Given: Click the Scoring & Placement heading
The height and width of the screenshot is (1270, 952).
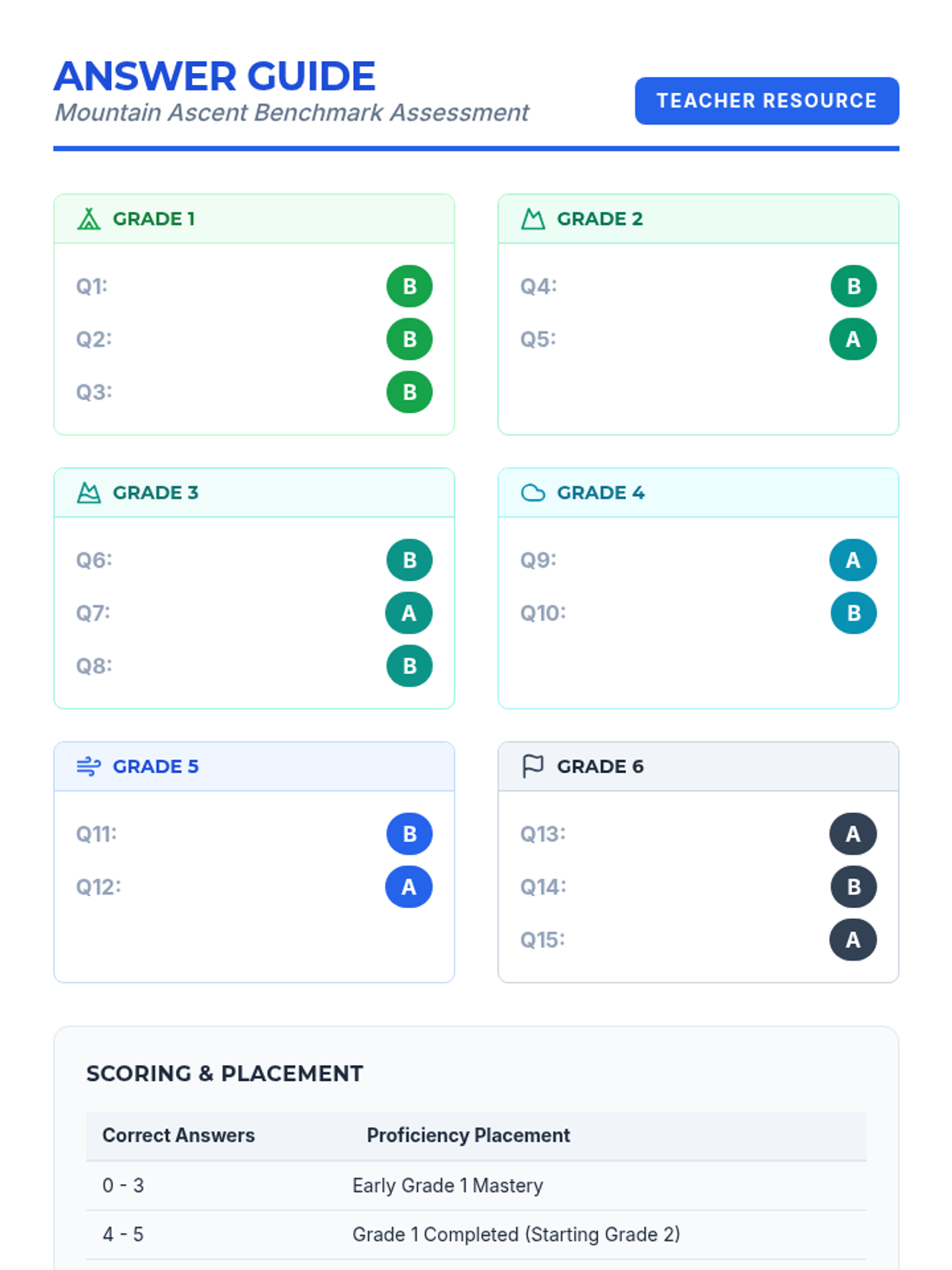Looking at the screenshot, I should point(225,1073).
